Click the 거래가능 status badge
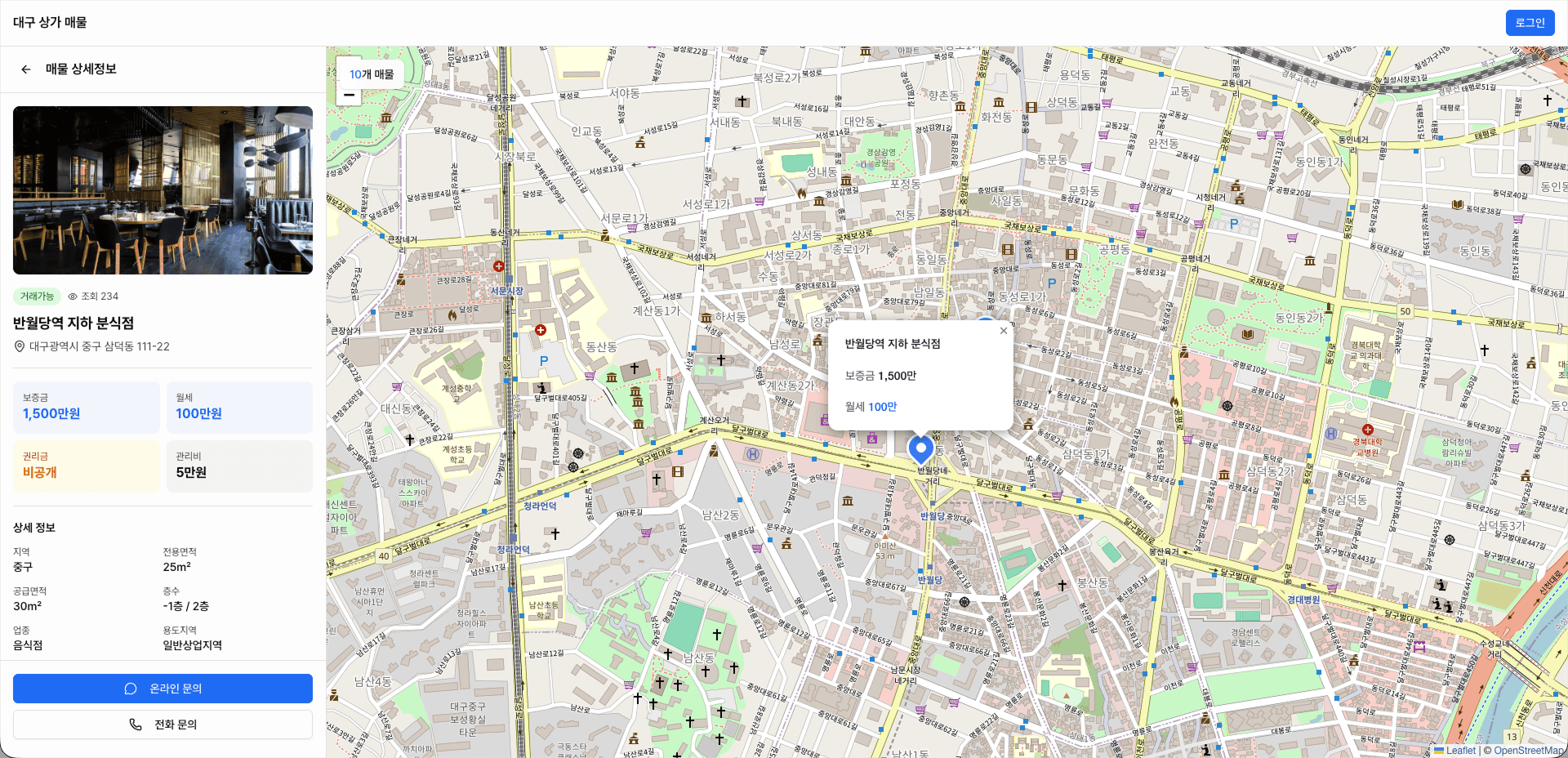 coord(37,297)
